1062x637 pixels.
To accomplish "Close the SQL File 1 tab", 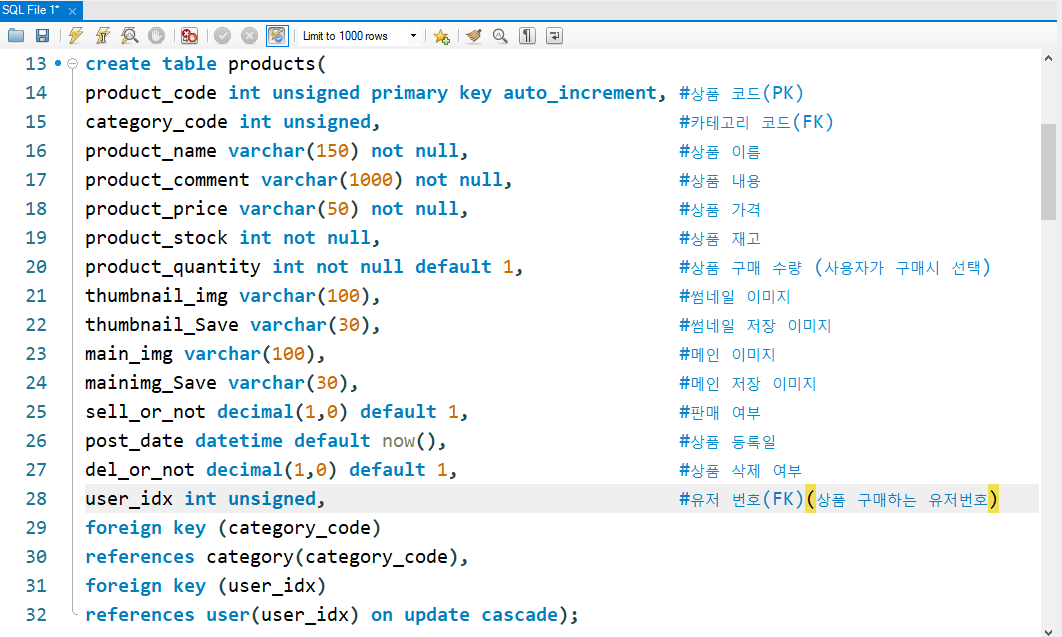I will point(72,12).
